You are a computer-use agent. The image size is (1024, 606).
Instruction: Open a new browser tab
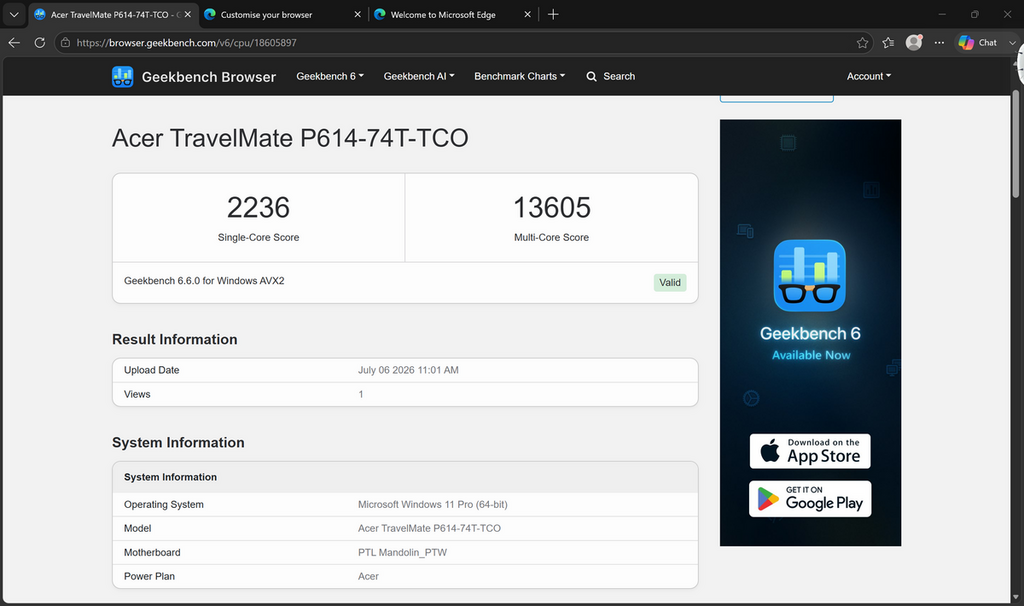[x=553, y=14]
